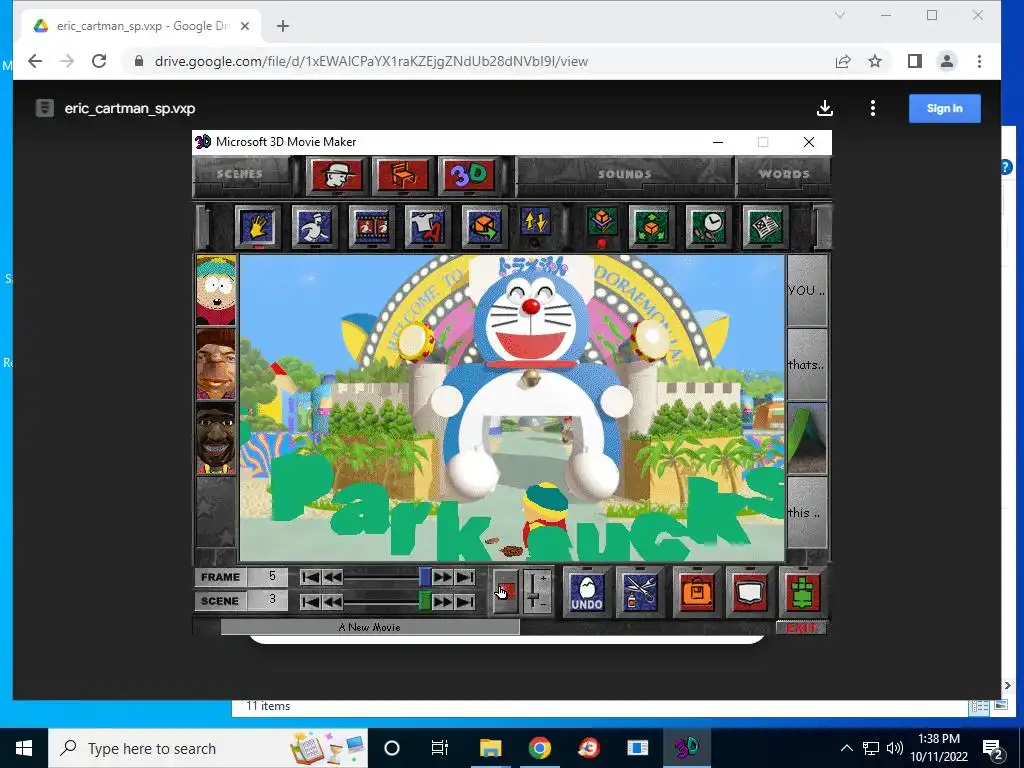Screen dimensions: 1024x768
Task: Select the green graphic entry in right panel
Action: pyautogui.click(x=807, y=438)
